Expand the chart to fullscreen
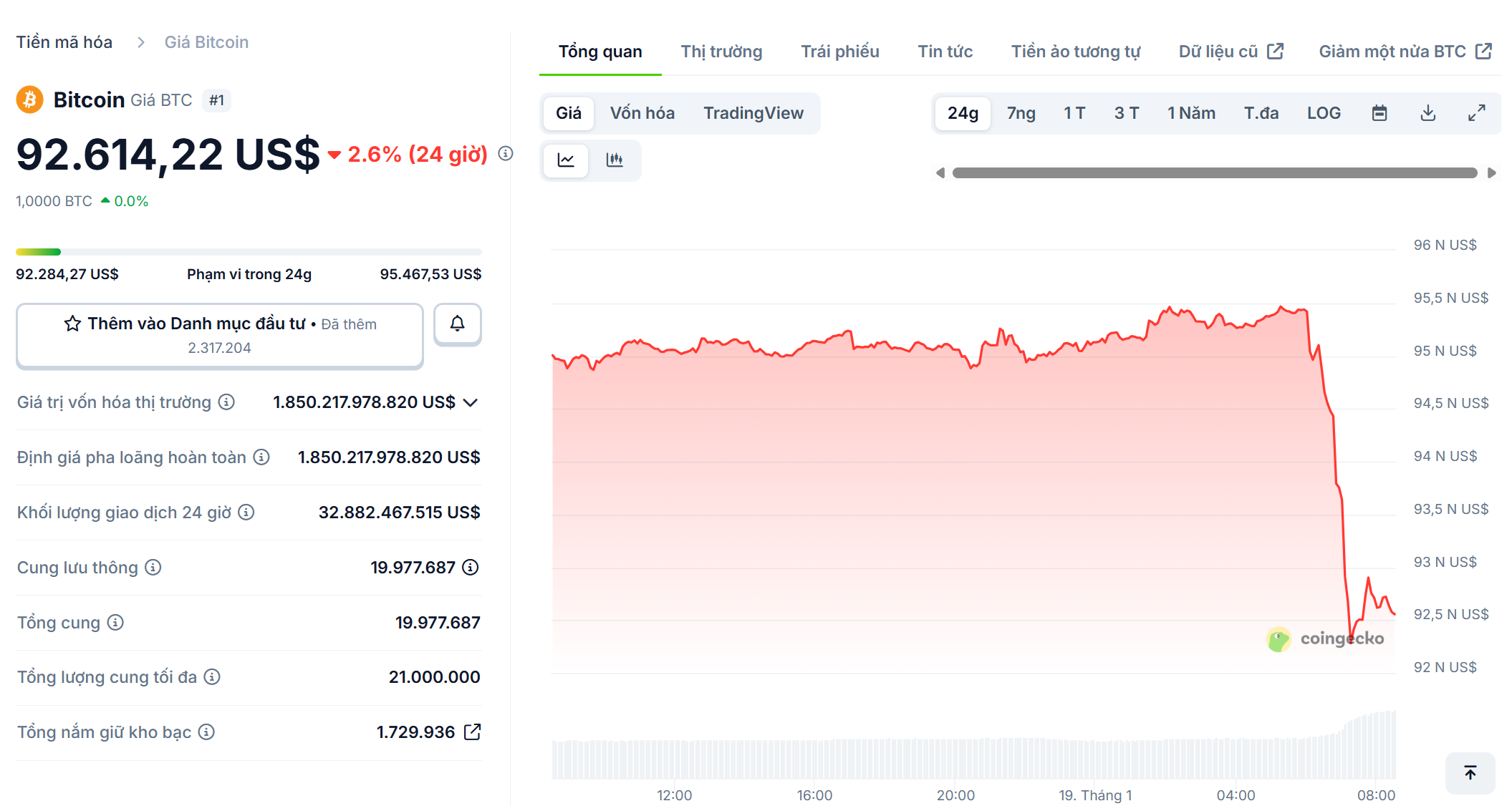The image size is (1512, 806). tap(1477, 112)
